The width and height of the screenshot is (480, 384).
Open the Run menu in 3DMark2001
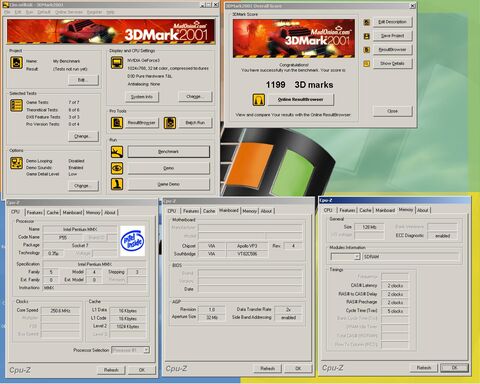[29, 12]
